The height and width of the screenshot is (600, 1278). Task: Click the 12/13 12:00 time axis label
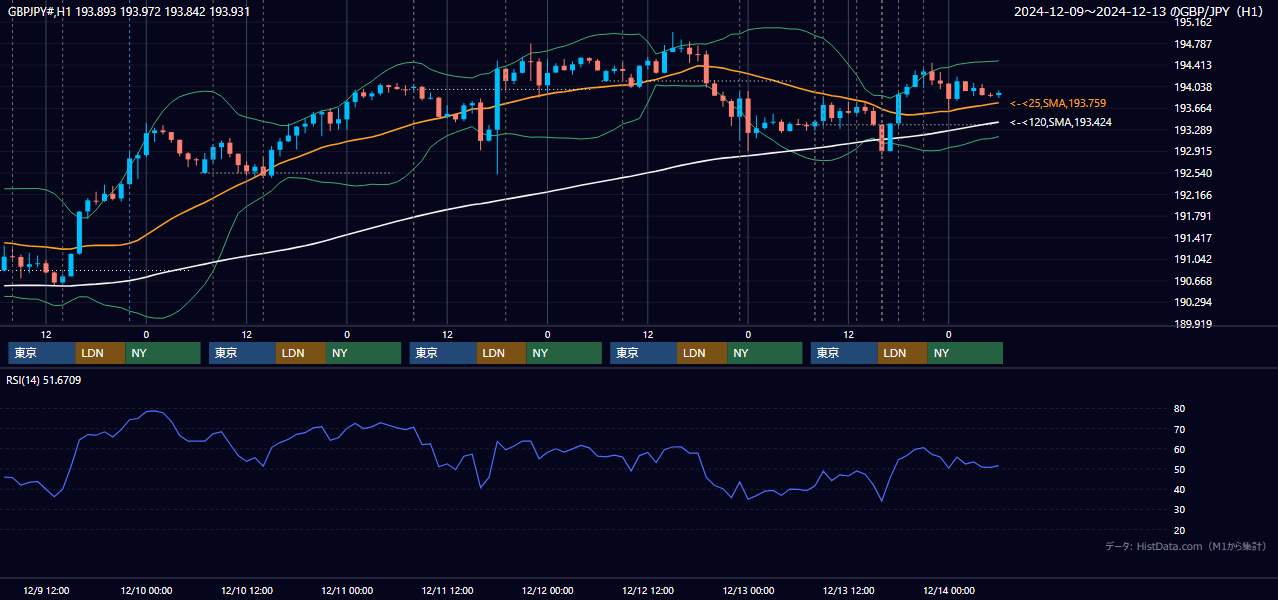coord(848,590)
